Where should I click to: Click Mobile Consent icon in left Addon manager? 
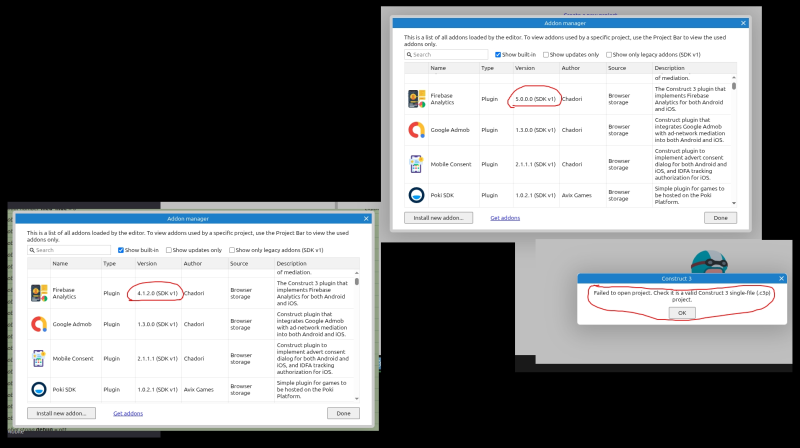(x=39, y=358)
